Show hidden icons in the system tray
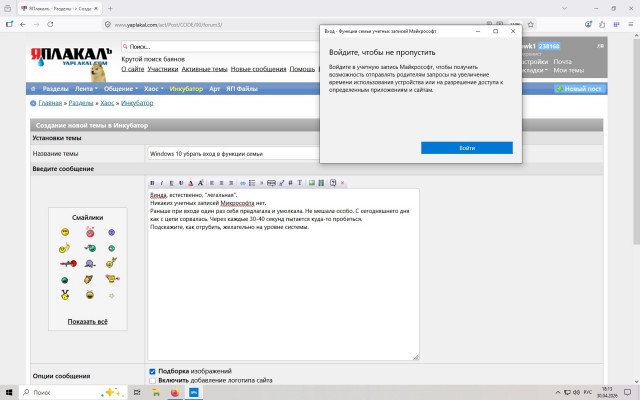The height and width of the screenshot is (400, 640). coord(558,392)
